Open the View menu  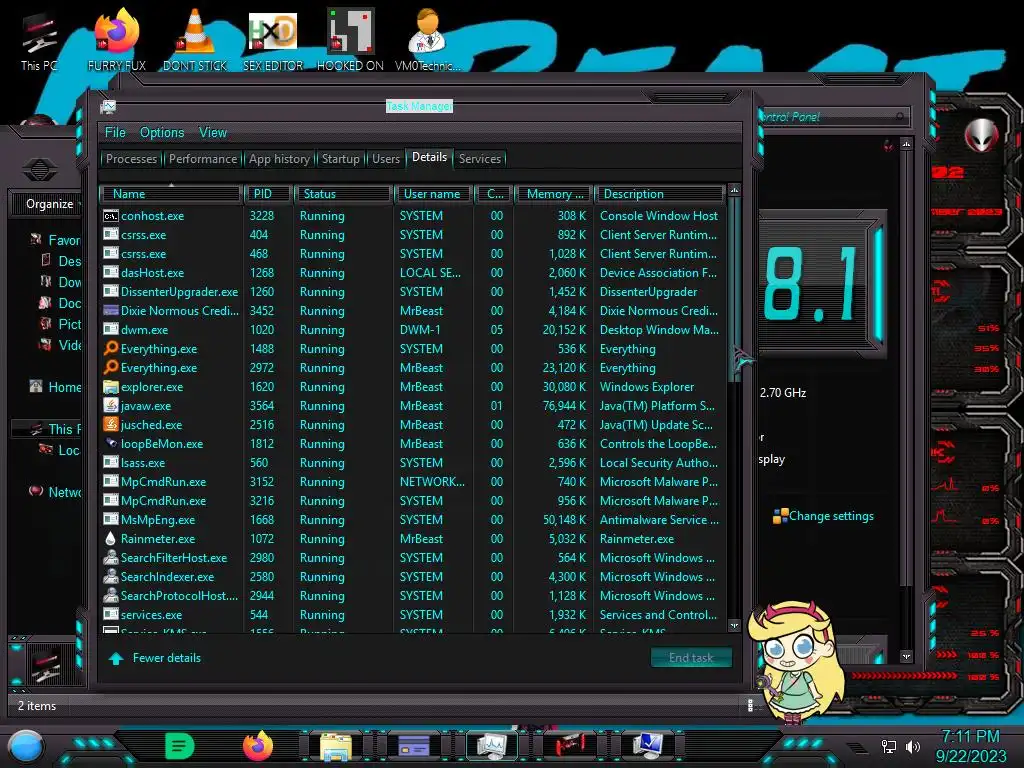point(213,133)
